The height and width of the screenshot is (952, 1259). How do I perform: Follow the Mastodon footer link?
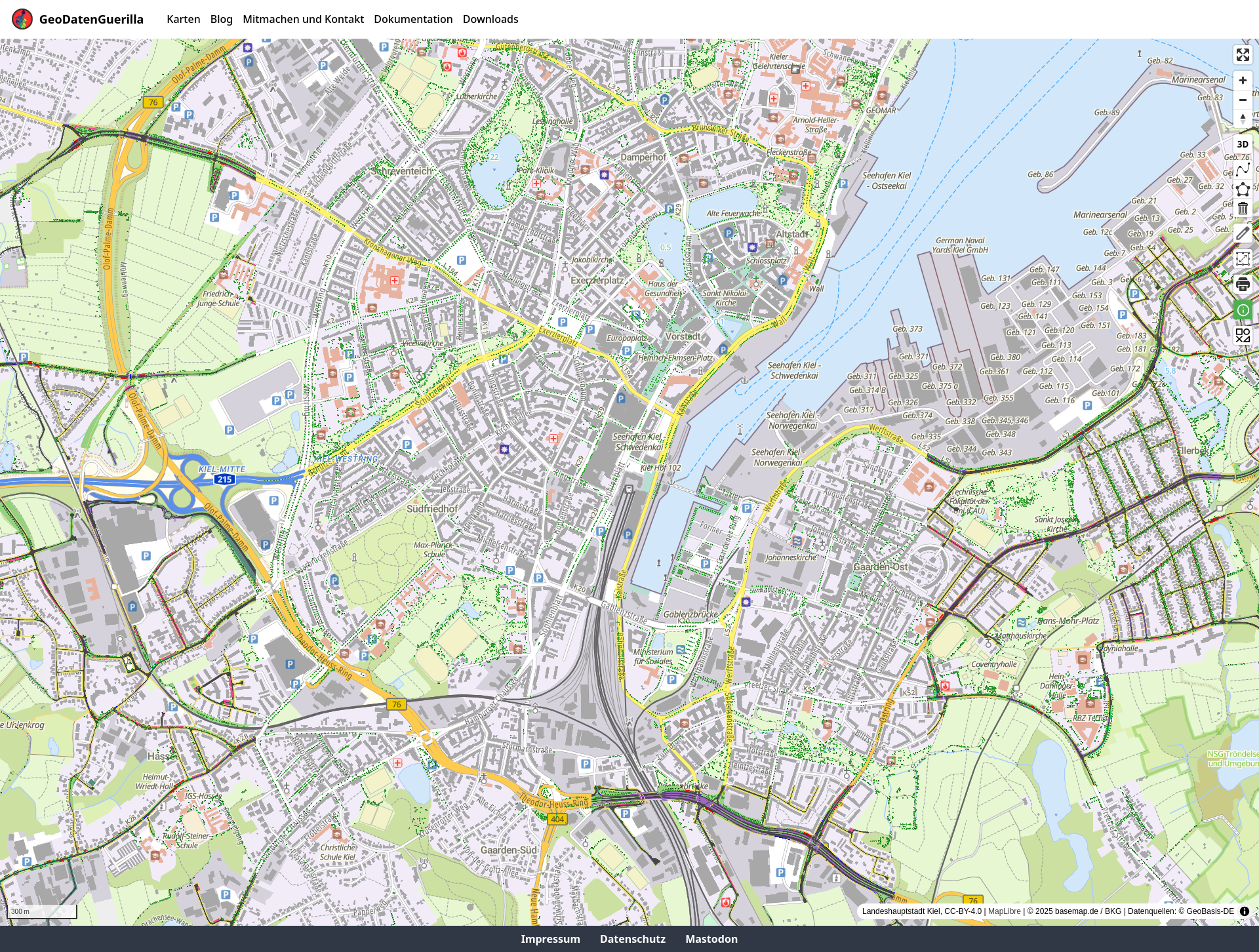(711, 939)
